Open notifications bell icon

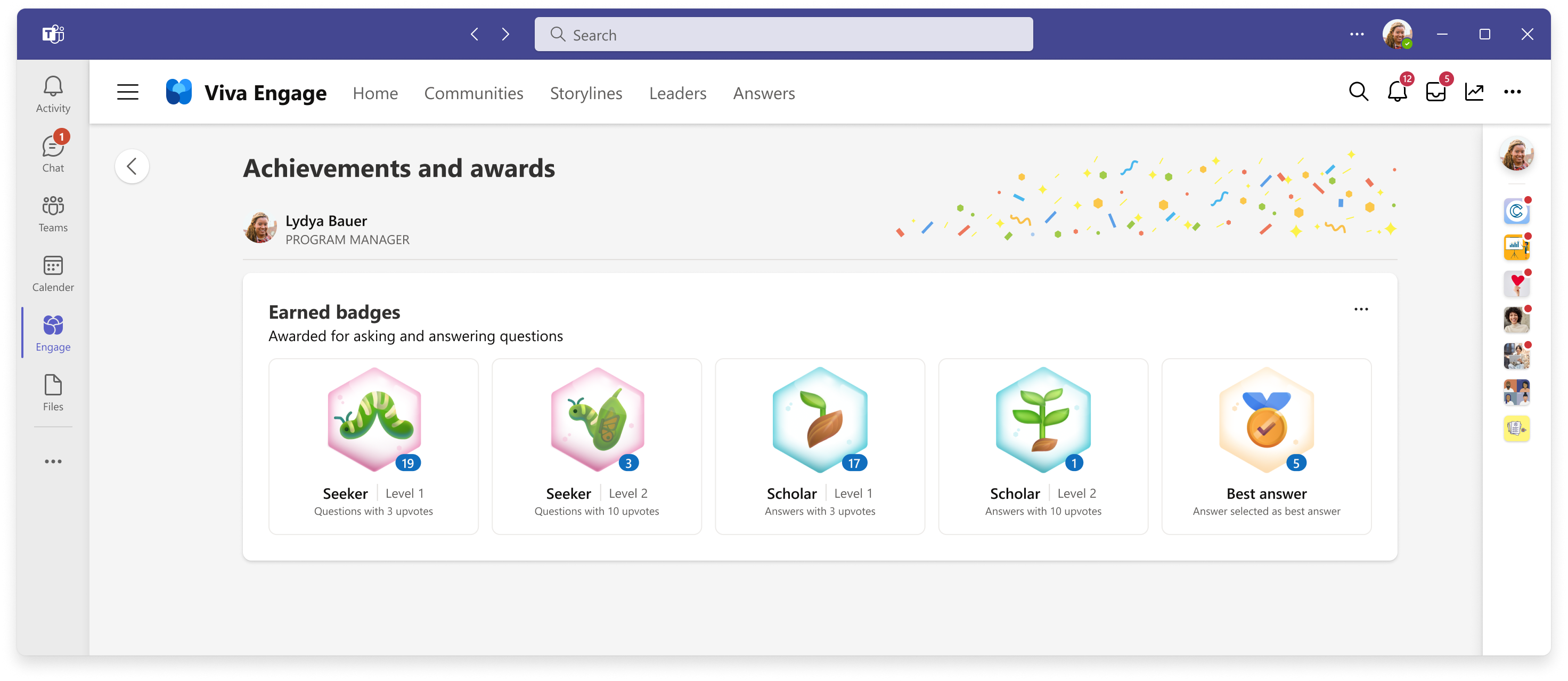coord(1397,92)
